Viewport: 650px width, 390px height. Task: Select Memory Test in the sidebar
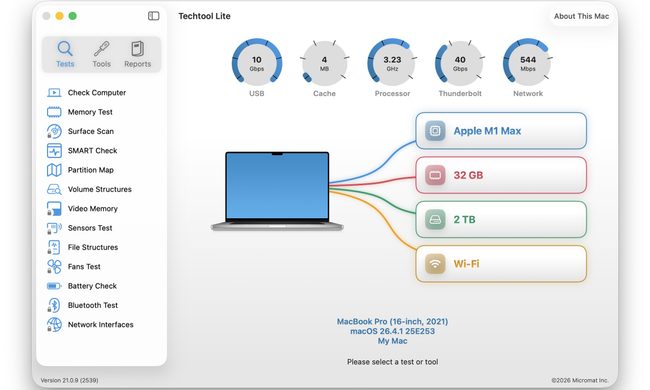pos(90,112)
